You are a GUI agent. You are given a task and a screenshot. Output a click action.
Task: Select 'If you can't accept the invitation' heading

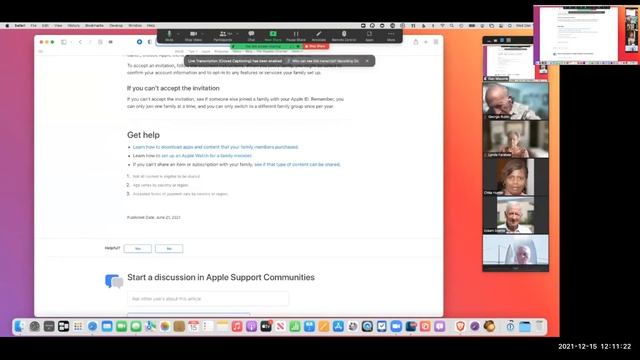pos(173,88)
